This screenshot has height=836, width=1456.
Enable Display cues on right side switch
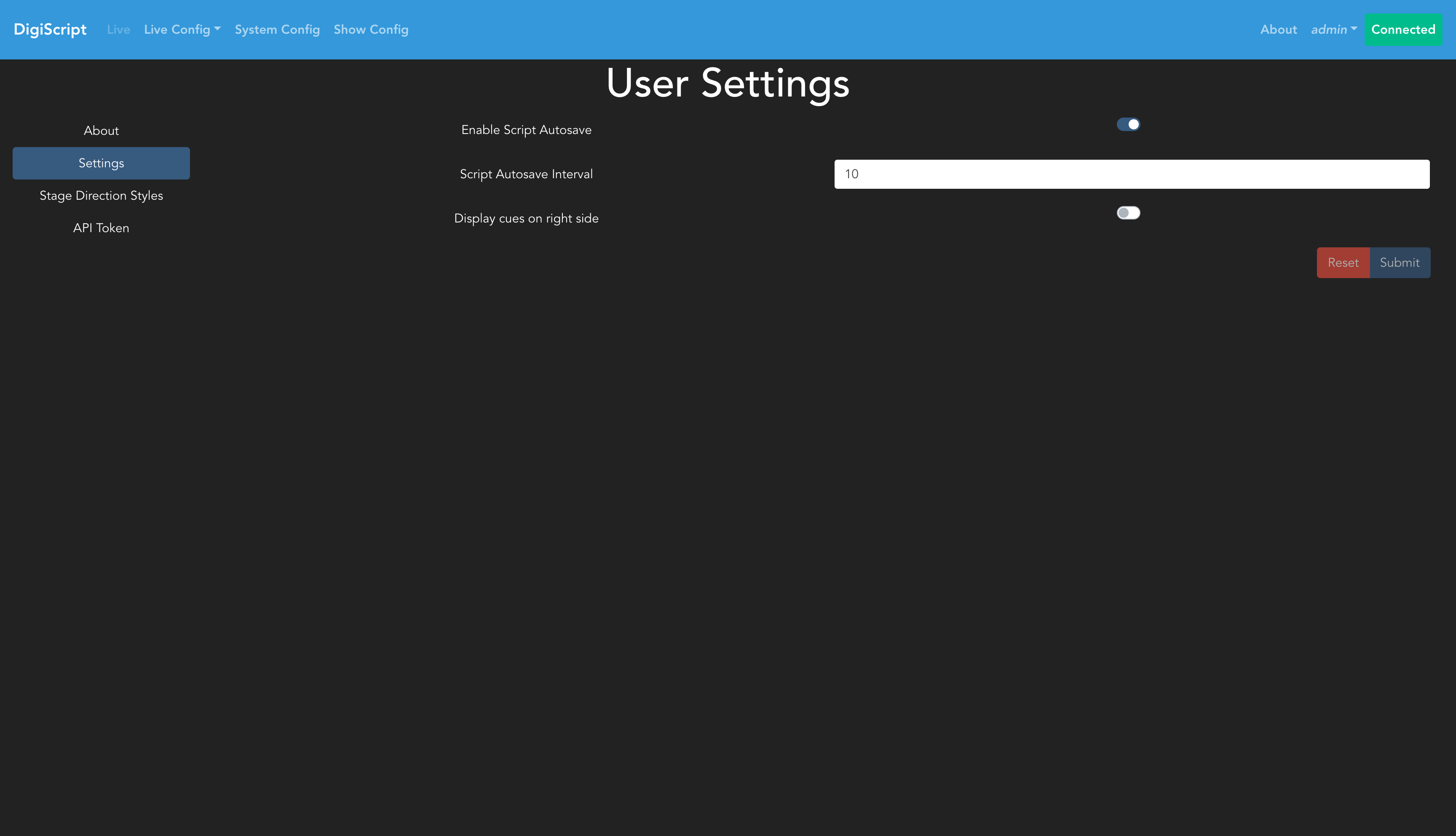[1128, 213]
